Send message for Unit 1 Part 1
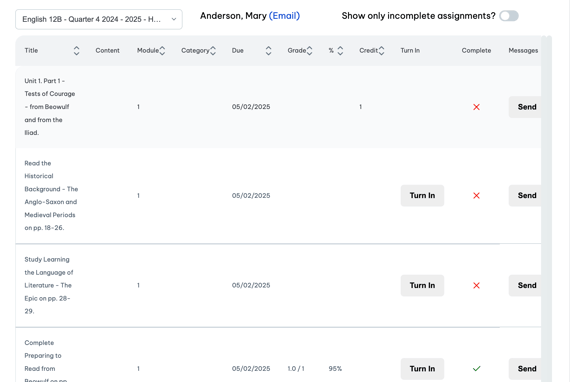This screenshot has height=382, width=570. [x=525, y=107]
